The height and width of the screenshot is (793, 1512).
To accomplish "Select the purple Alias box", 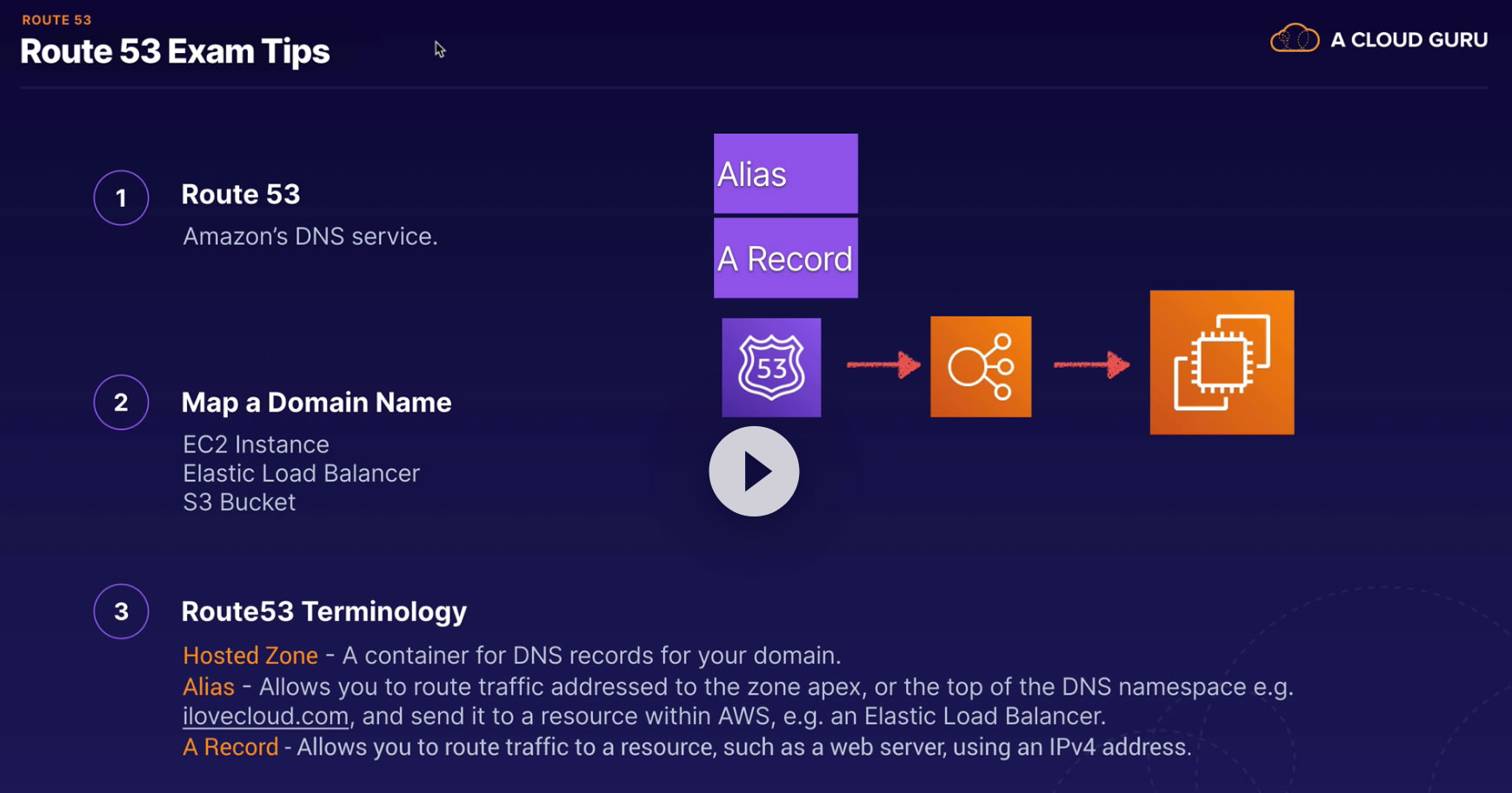I will pos(786,174).
